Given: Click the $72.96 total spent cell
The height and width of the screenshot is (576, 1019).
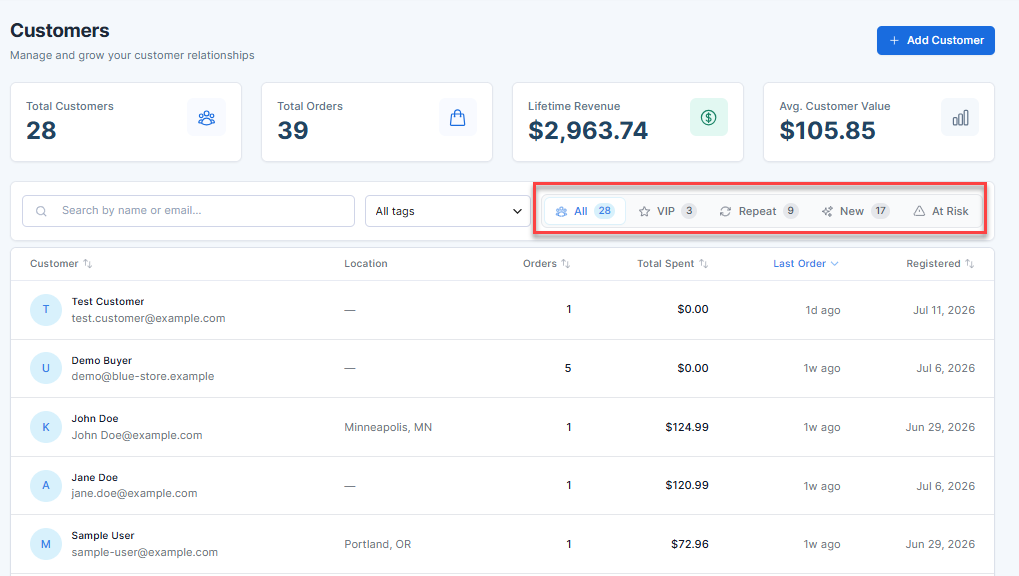Looking at the screenshot, I should pos(690,544).
